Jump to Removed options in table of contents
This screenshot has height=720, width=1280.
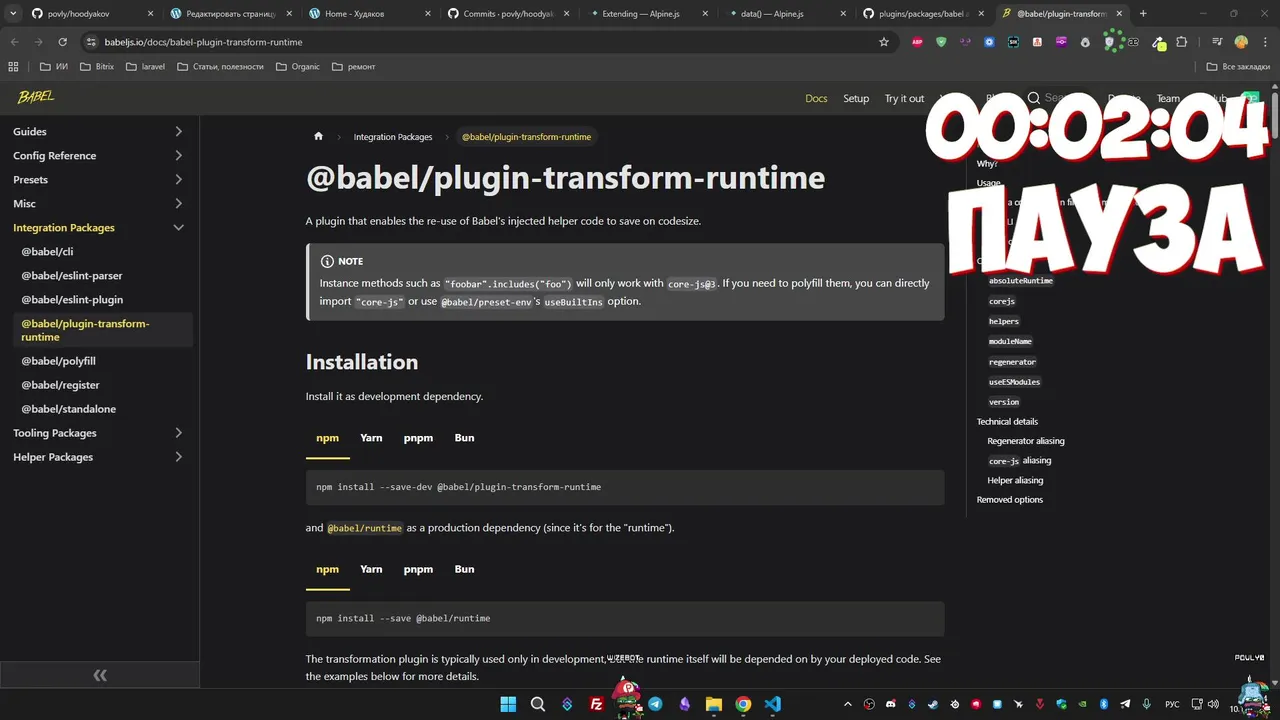(1009, 500)
